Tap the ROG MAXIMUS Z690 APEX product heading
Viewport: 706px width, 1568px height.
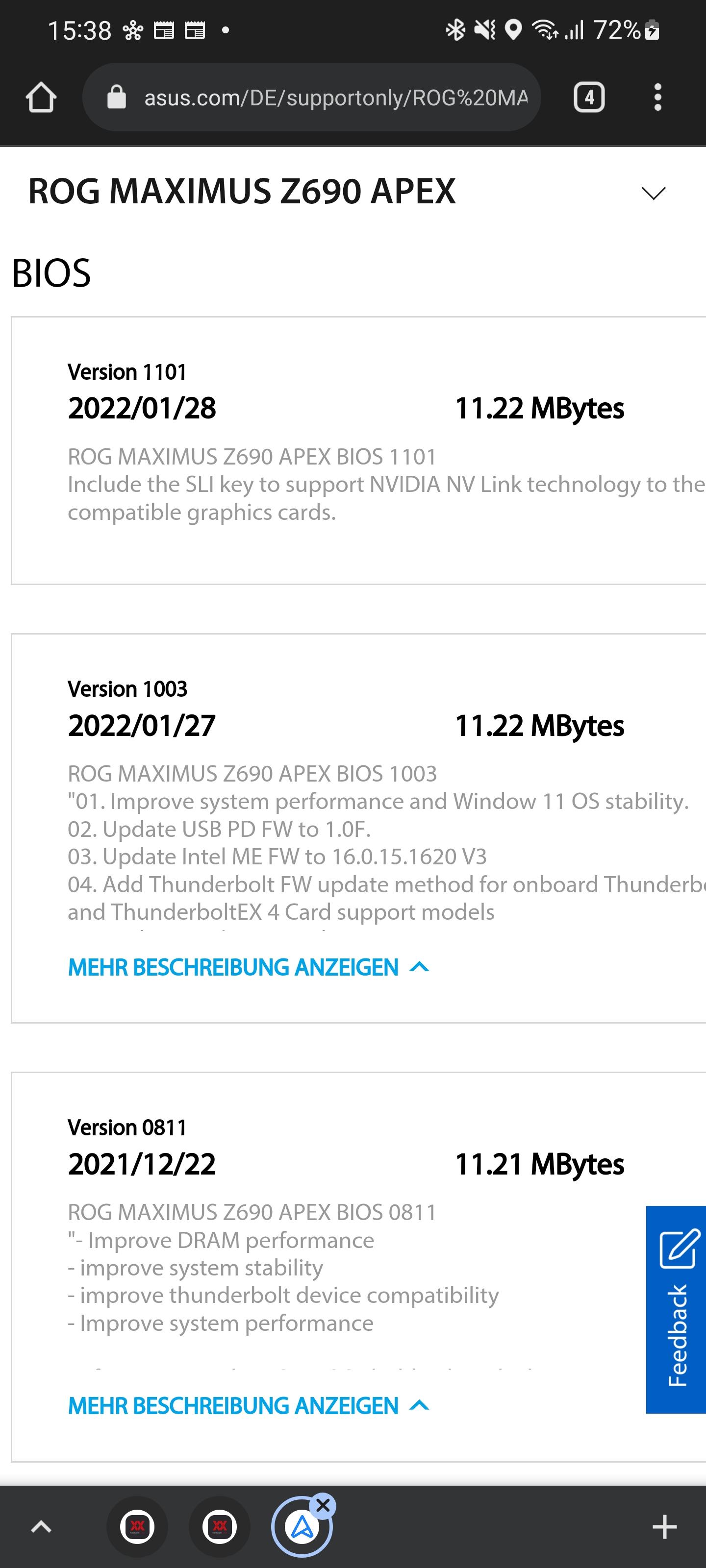242,191
